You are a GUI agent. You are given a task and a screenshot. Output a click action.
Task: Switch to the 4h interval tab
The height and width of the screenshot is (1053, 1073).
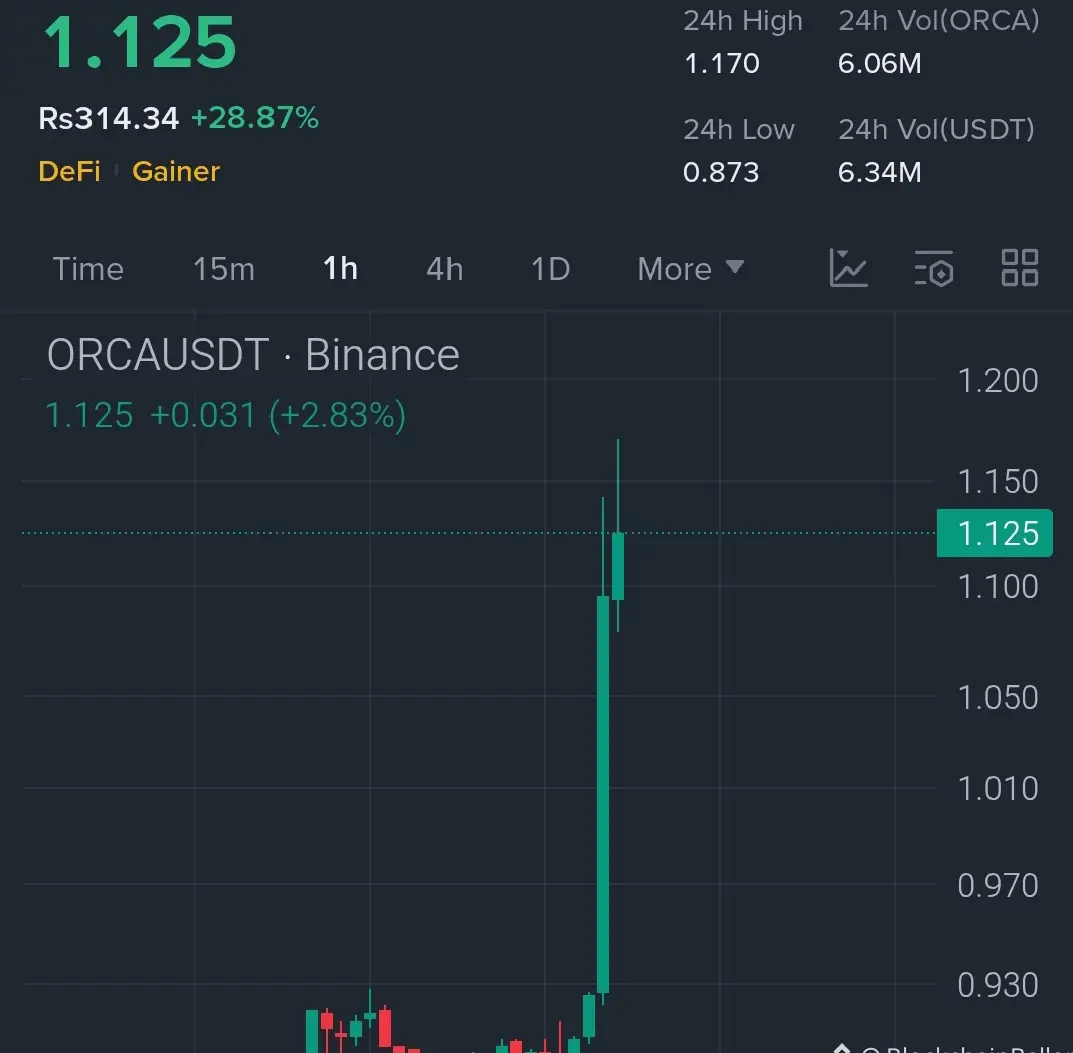pos(445,269)
